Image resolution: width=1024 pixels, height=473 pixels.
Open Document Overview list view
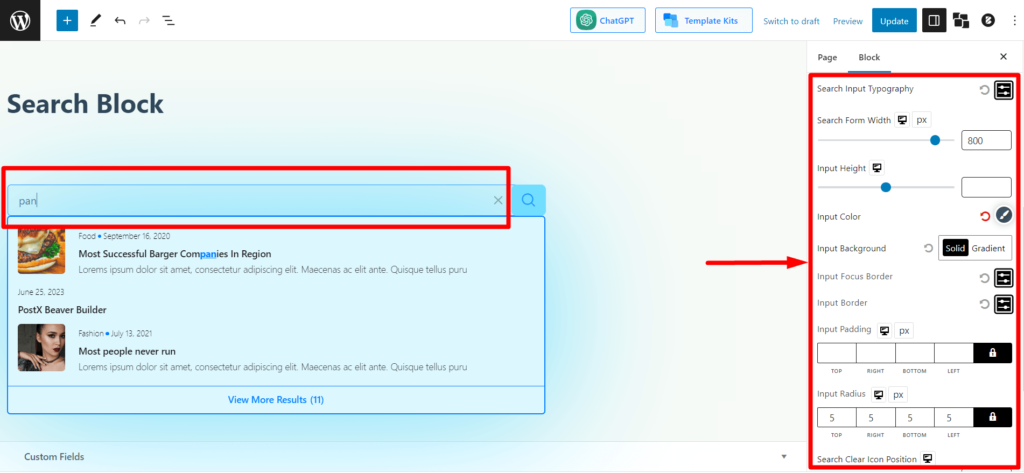tap(168, 20)
